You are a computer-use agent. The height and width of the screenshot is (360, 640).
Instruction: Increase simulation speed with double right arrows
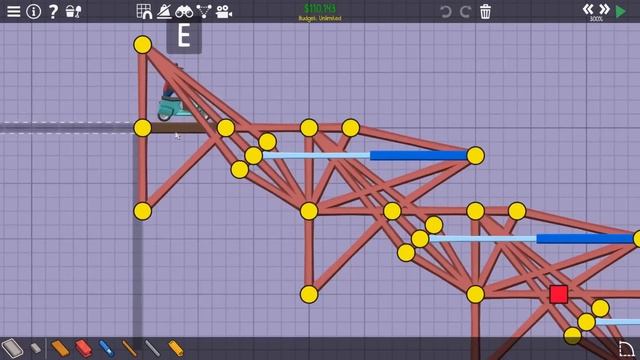(604, 9)
